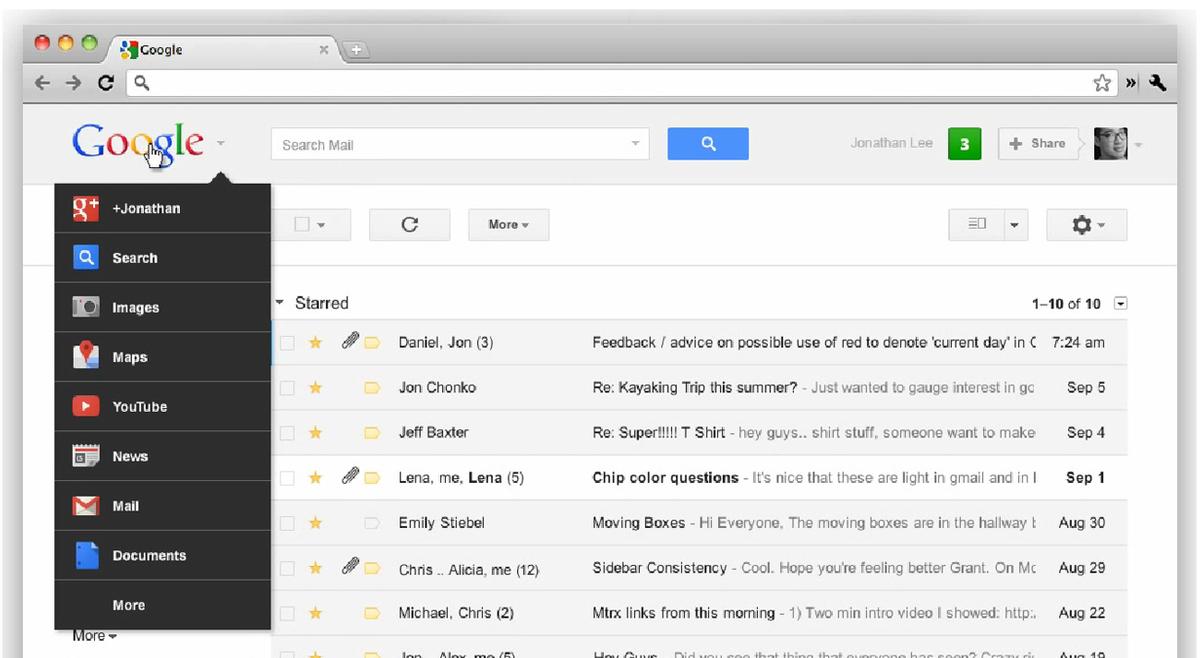The width and height of the screenshot is (1200, 658).
Task: Click the Images camera icon
Action: click(x=86, y=308)
